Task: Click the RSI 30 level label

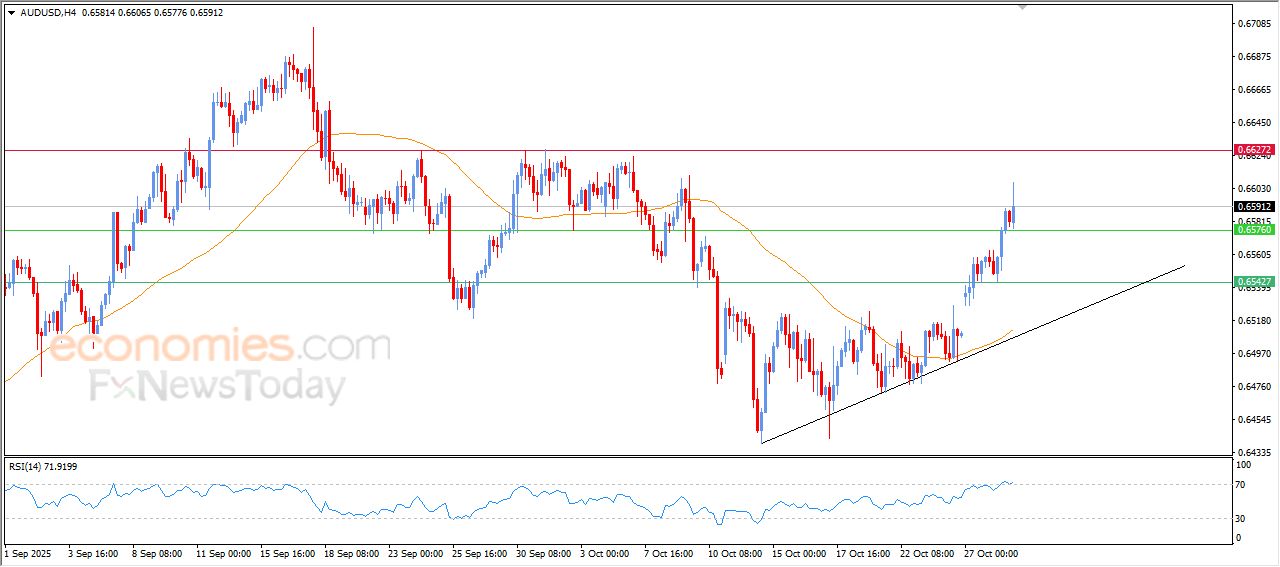Action: tap(1243, 518)
